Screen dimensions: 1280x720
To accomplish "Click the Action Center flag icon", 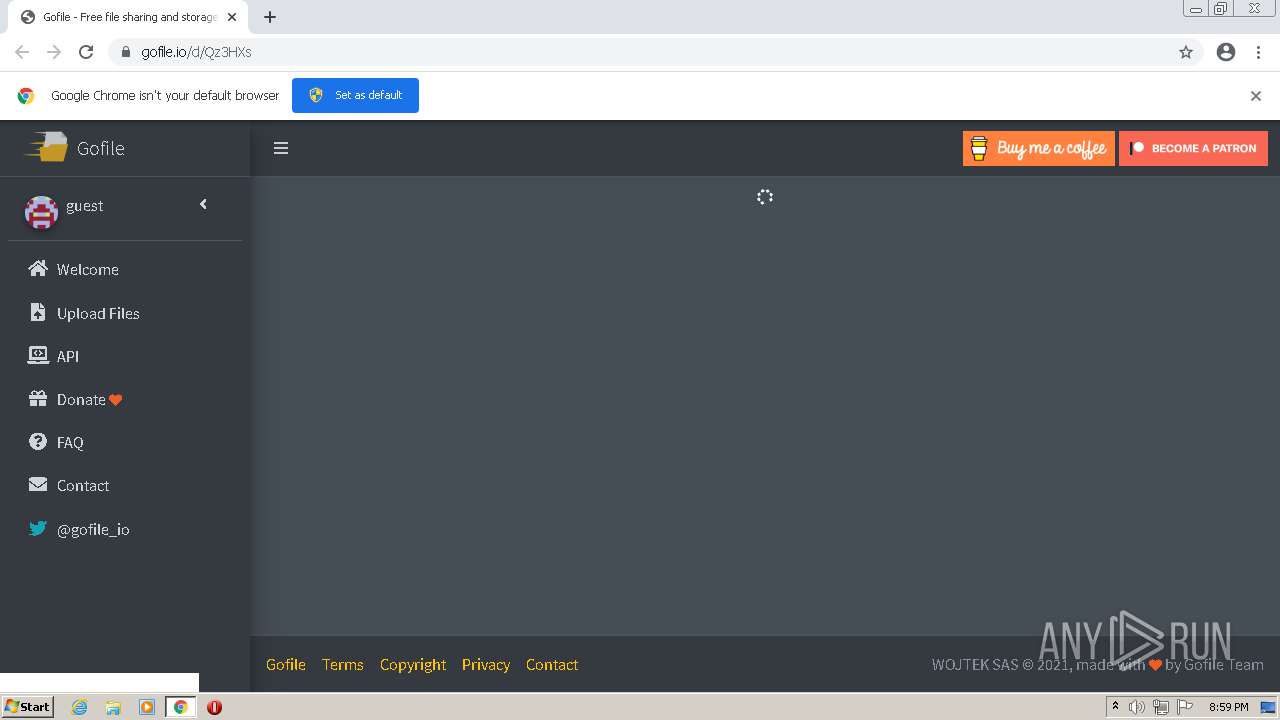I will 1185,707.
